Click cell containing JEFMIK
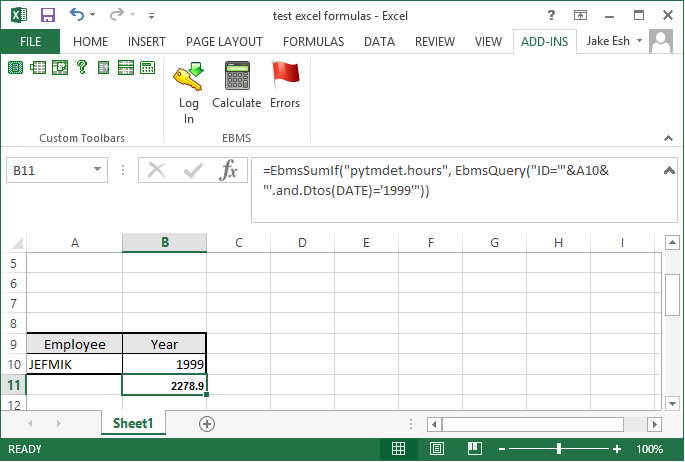Image resolution: width=685 pixels, height=462 pixels. (x=75, y=364)
